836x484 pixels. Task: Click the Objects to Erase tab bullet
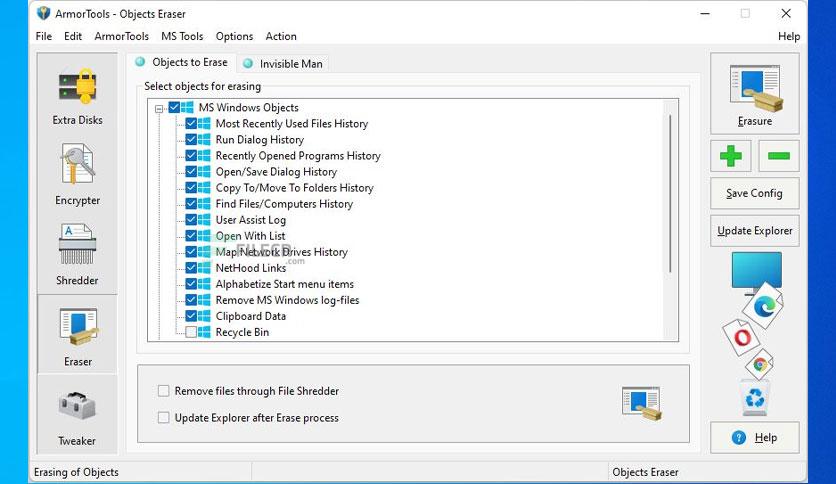140,62
